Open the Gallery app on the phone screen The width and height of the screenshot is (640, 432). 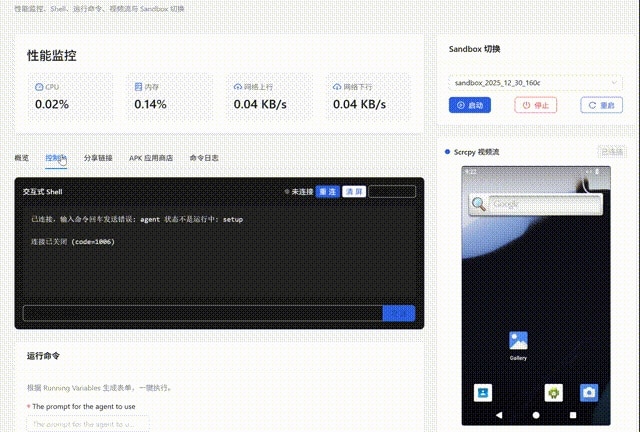(x=518, y=345)
